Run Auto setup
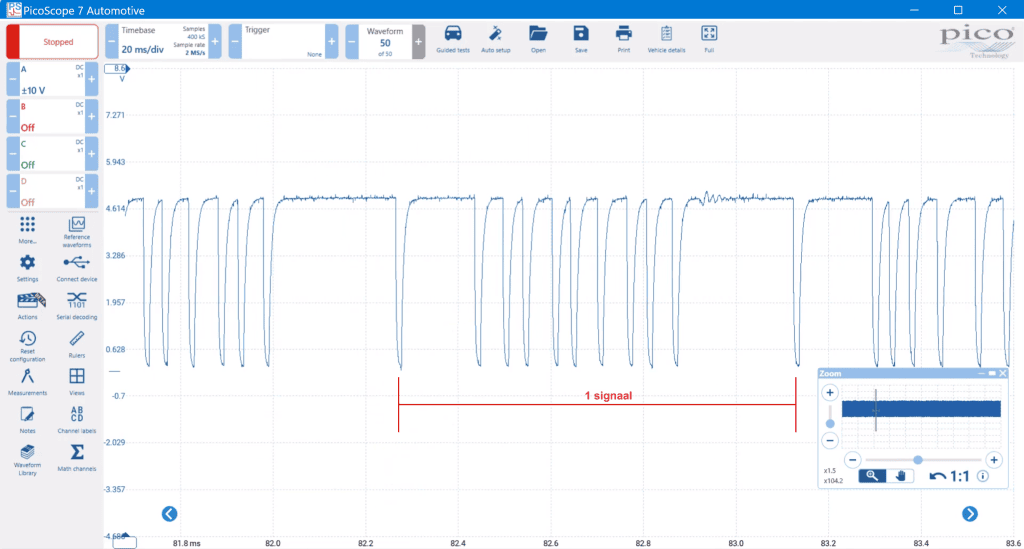Screen dimensions: 1024x549 [495, 37]
